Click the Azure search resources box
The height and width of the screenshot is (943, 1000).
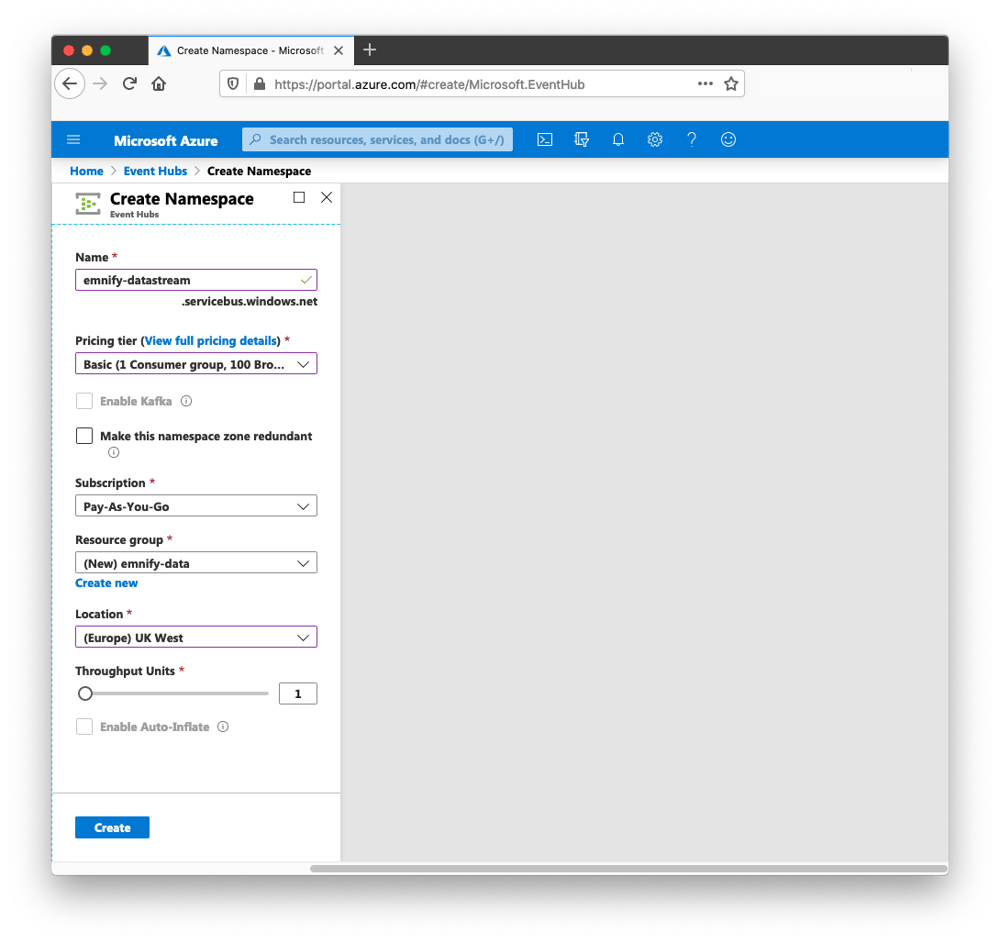[377, 140]
